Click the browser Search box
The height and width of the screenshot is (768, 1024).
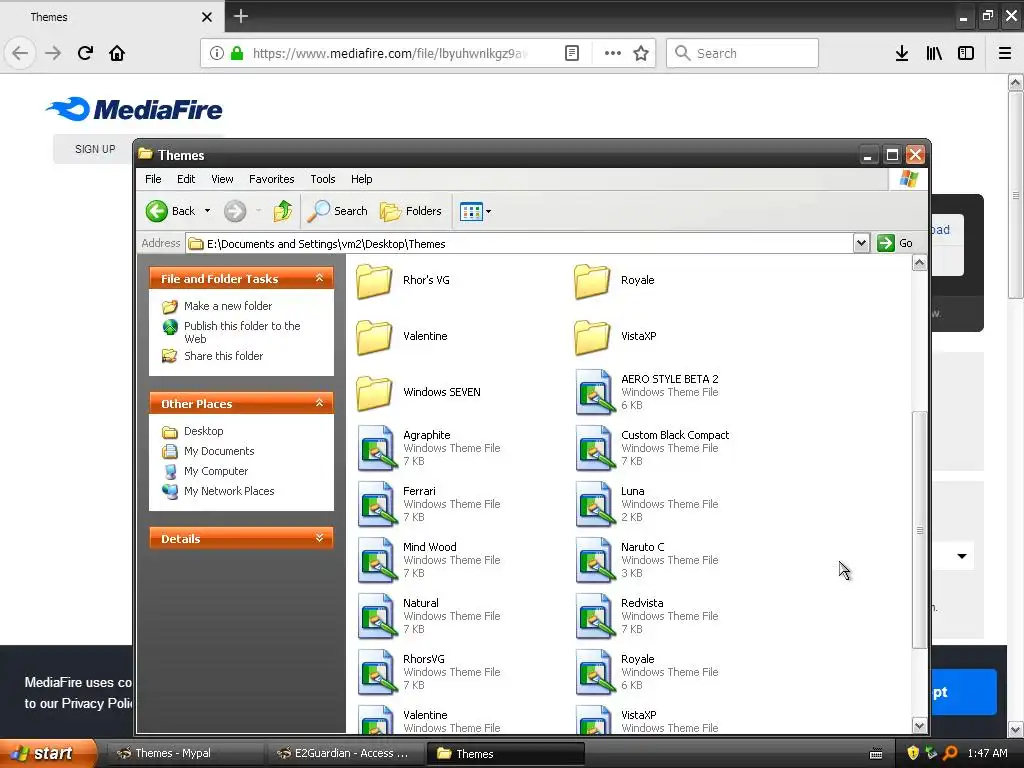pyautogui.click(x=742, y=53)
